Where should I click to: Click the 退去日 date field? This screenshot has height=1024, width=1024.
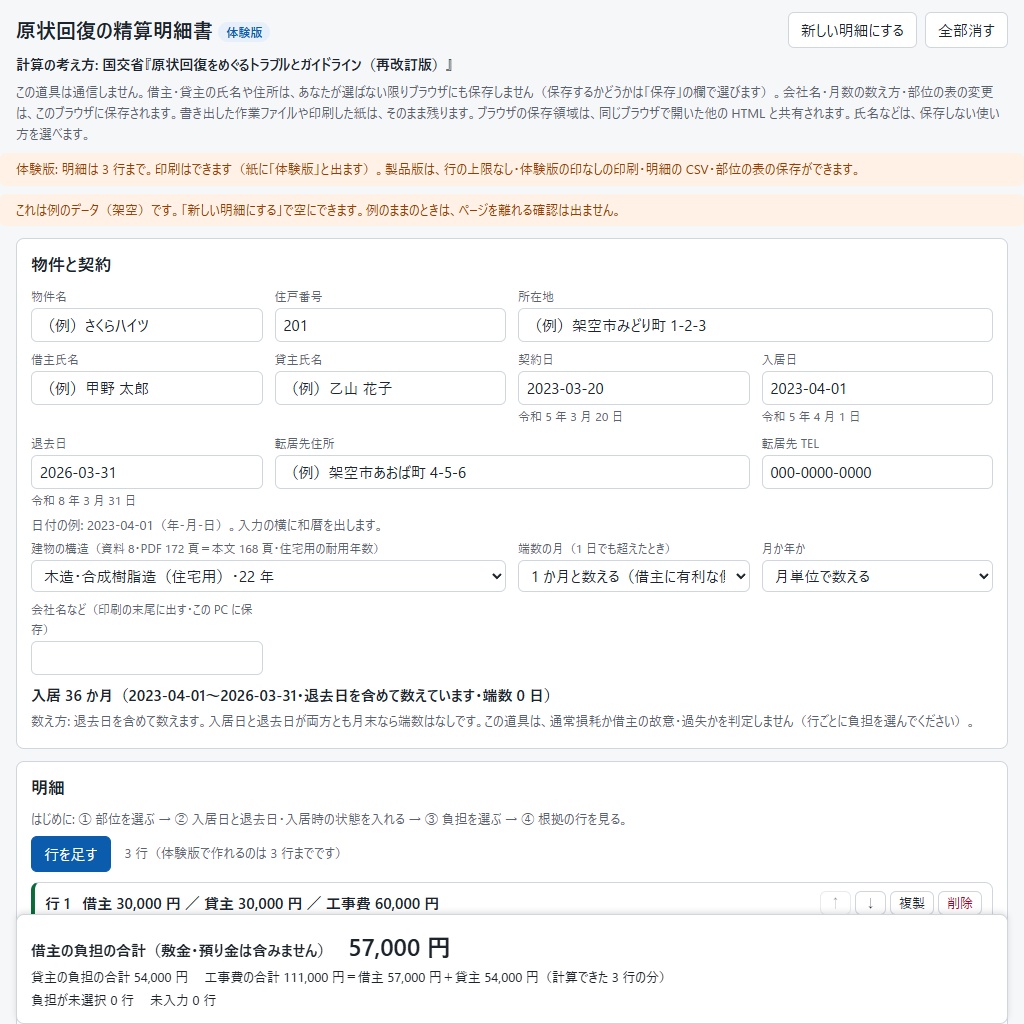[x=146, y=472]
